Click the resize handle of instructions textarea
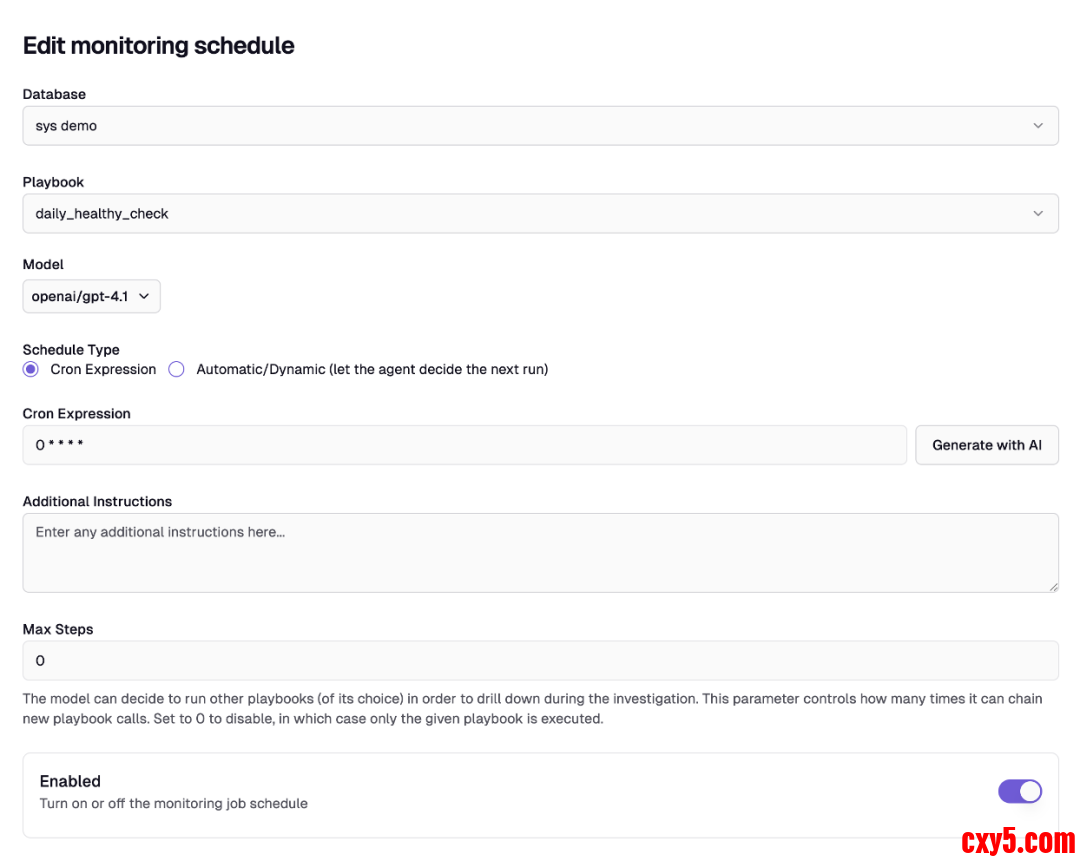This screenshot has height=861, width=1080. coord(1052,586)
